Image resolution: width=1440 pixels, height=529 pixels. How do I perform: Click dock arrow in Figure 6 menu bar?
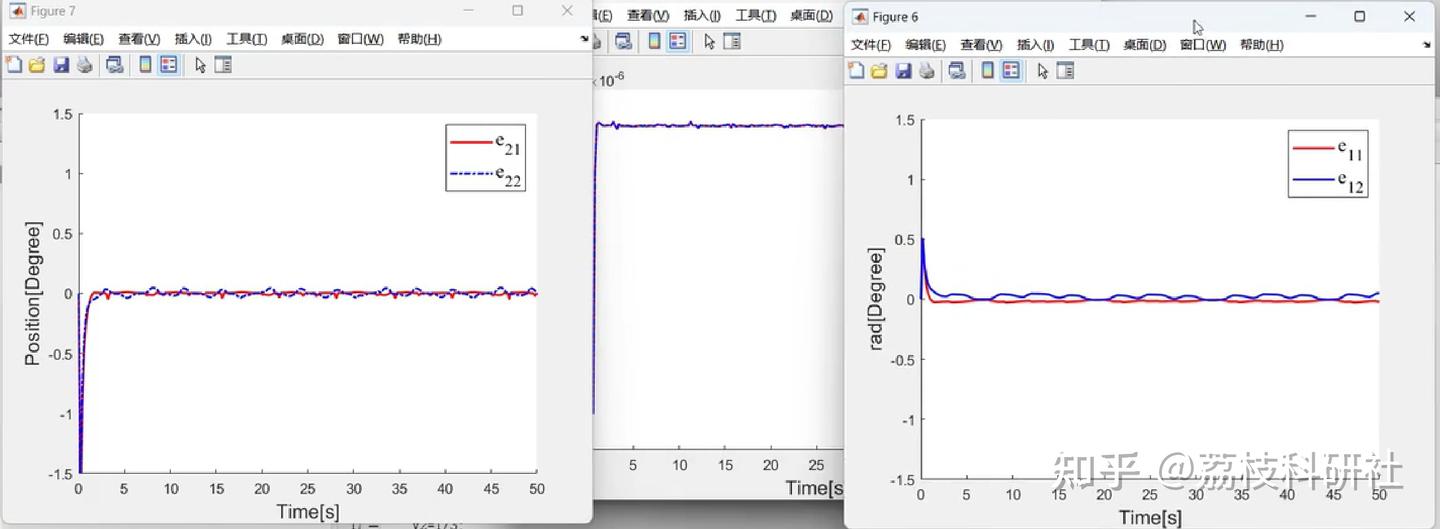(1427, 45)
